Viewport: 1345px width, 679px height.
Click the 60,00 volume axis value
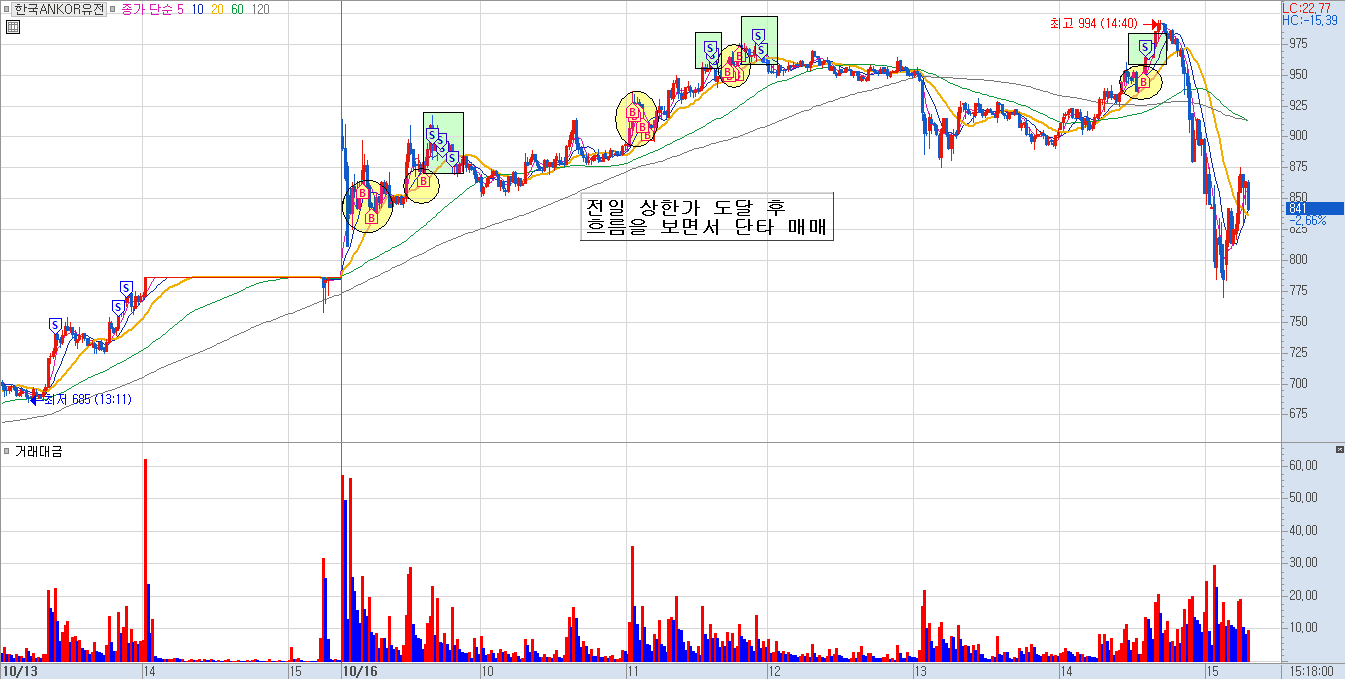(x=1303, y=465)
